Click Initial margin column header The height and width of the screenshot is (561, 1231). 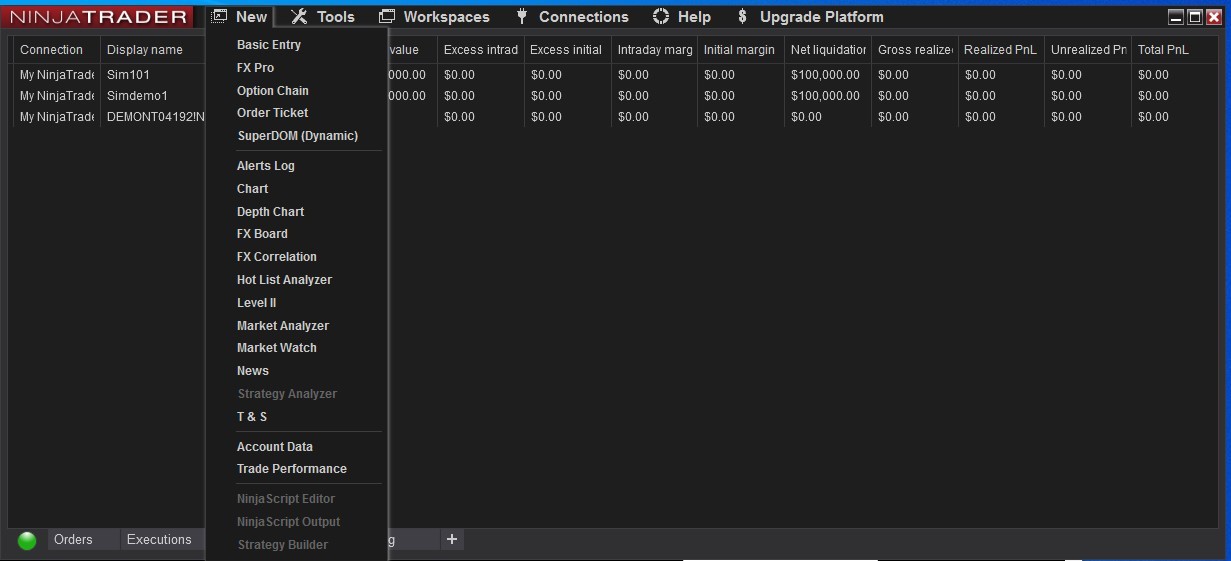click(740, 50)
